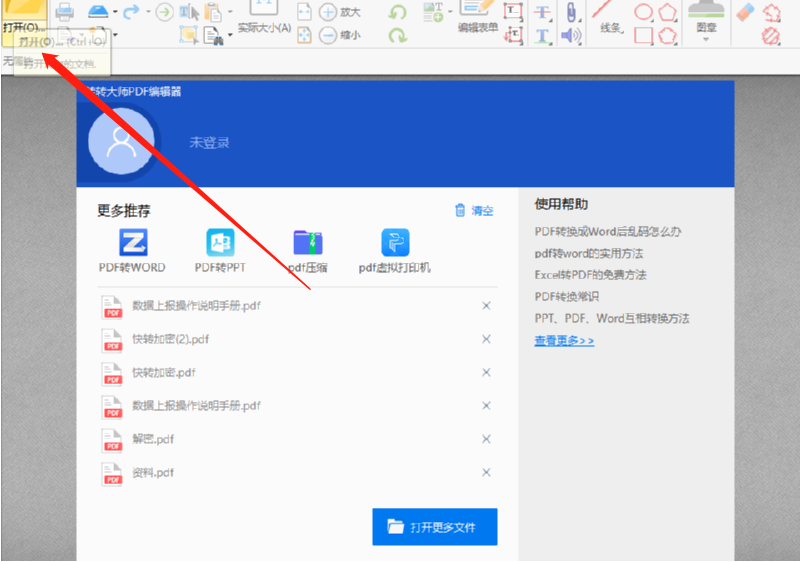Click the printer icon in toolbar

pyautogui.click(x=64, y=12)
